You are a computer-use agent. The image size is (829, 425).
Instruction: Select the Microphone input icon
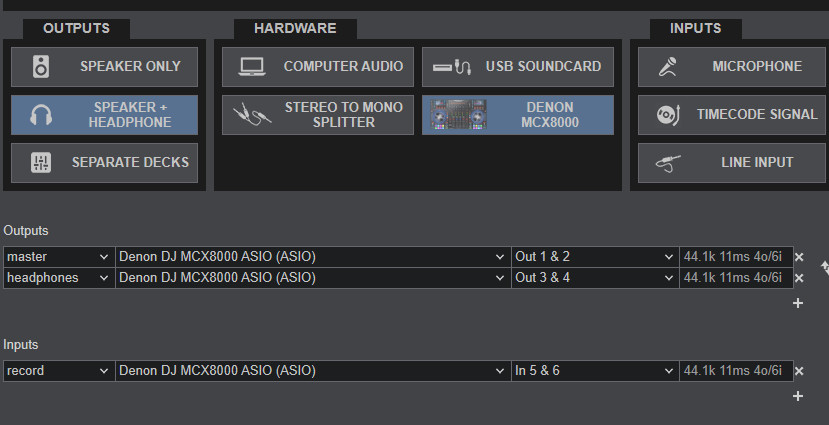(x=668, y=67)
